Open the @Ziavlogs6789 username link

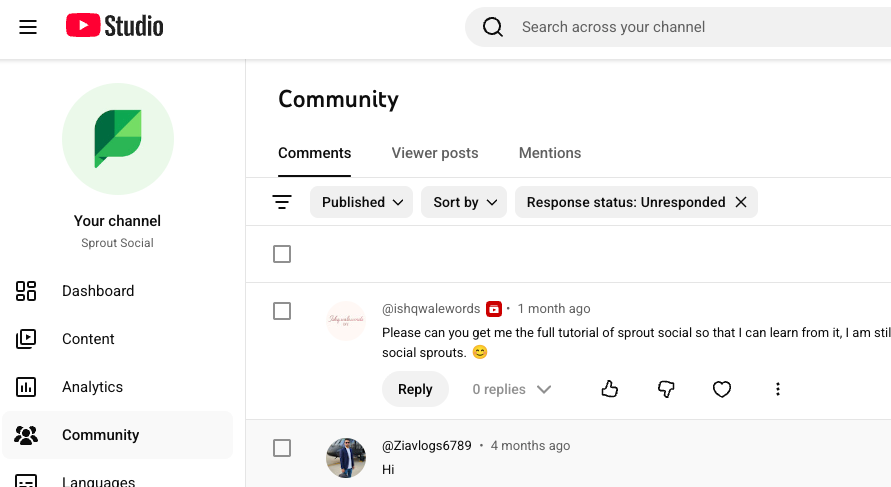click(x=427, y=446)
